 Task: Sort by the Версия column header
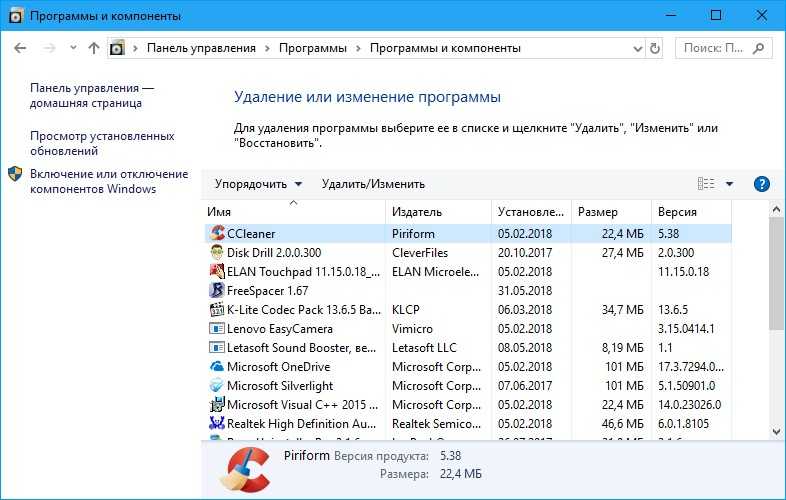tap(691, 212)
